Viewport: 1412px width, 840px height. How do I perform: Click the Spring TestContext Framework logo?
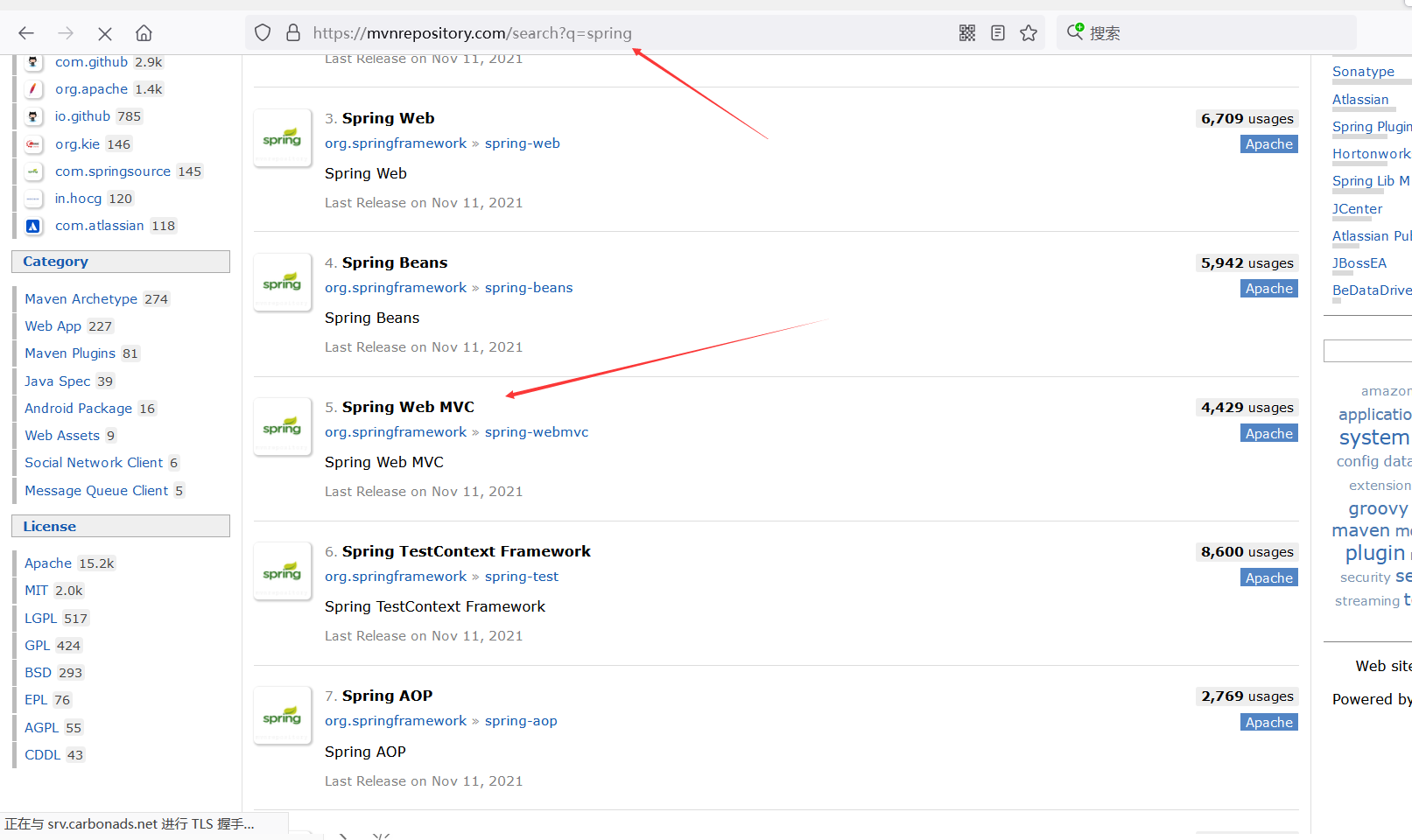point(282,571)
